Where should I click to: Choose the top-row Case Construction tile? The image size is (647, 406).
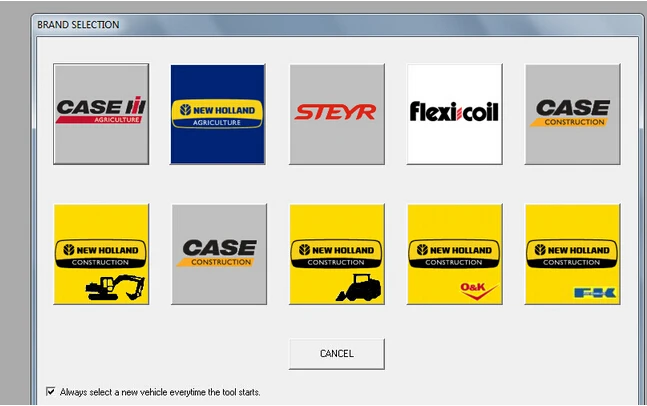pos(572,114)
